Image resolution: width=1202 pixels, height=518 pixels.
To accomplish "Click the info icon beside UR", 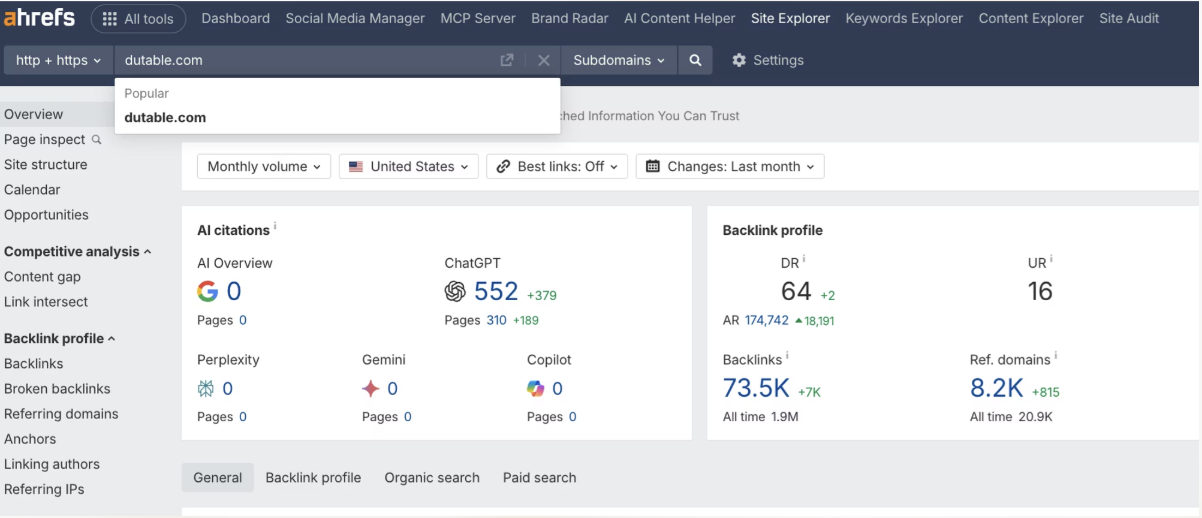I will point(1051,259).
